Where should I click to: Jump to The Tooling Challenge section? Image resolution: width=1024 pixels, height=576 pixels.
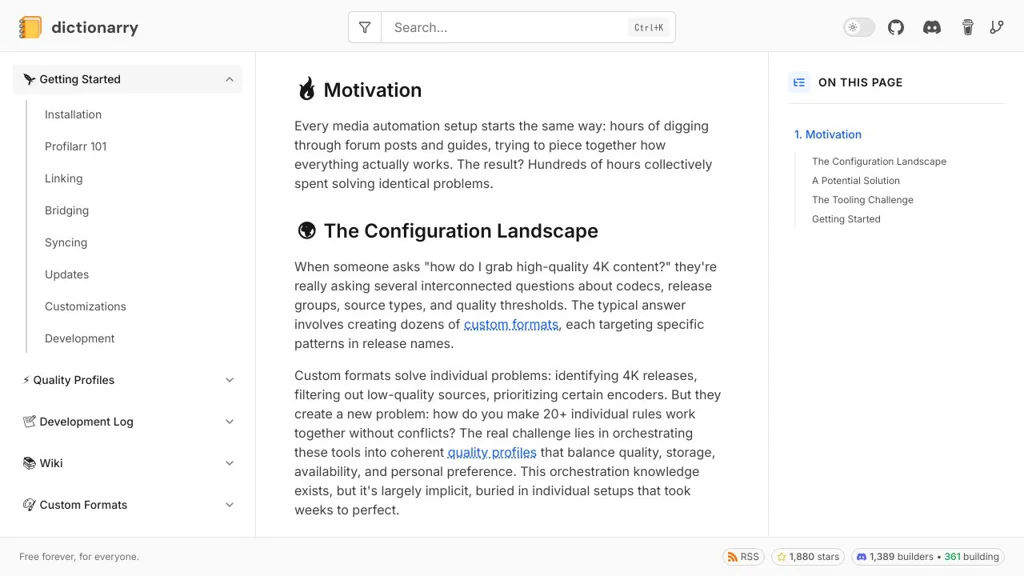[862, 200]
